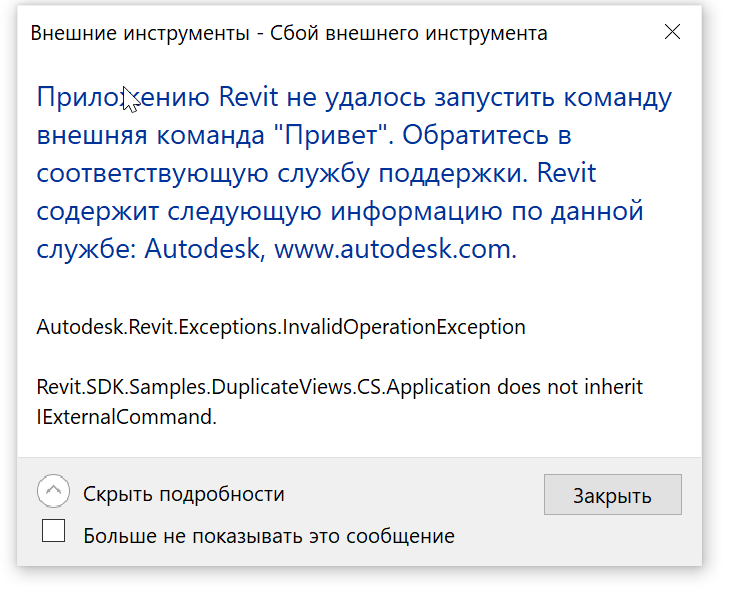Collapse details via "Скрыть подробности" label

coord(184,494)
